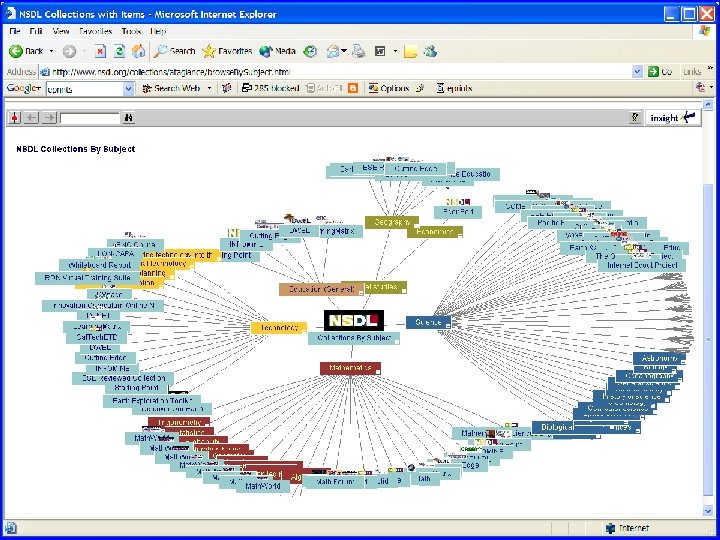Viewport: 720px width, 540px height.
Task: Click the central NSDL logo node
Action: coord(354,320)
